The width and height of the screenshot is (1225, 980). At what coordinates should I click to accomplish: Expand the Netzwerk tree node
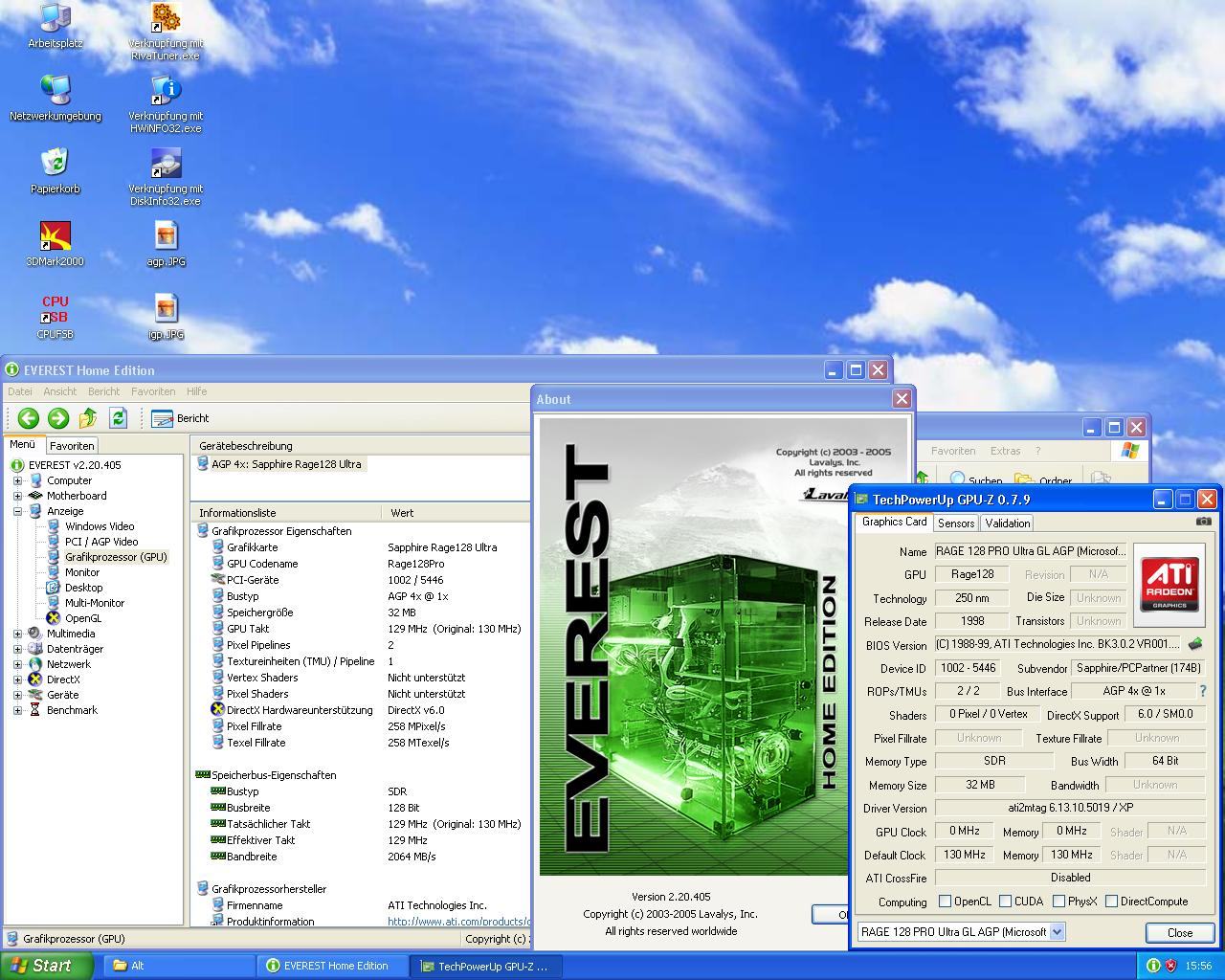point(17,664)
